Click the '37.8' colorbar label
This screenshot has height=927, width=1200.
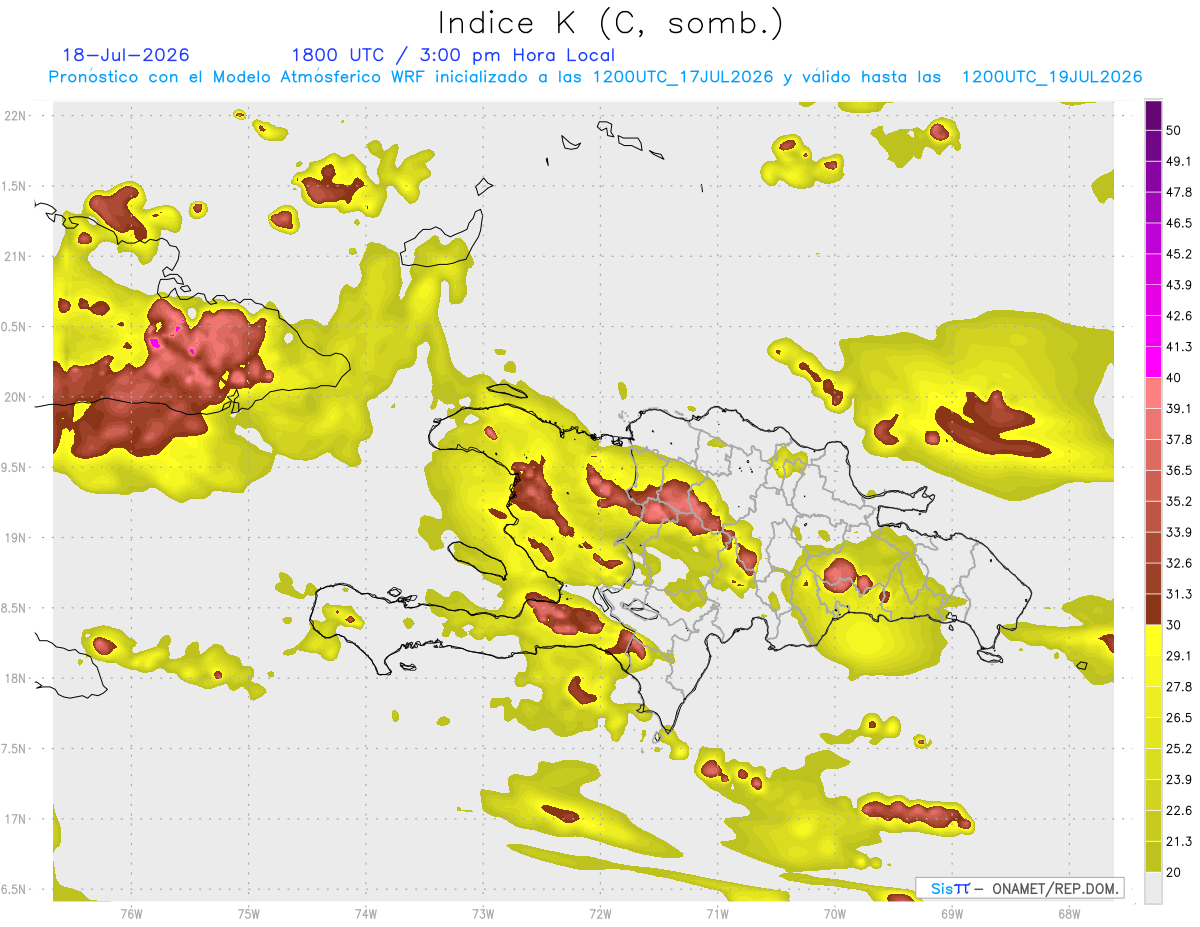tap(1179, 440)
